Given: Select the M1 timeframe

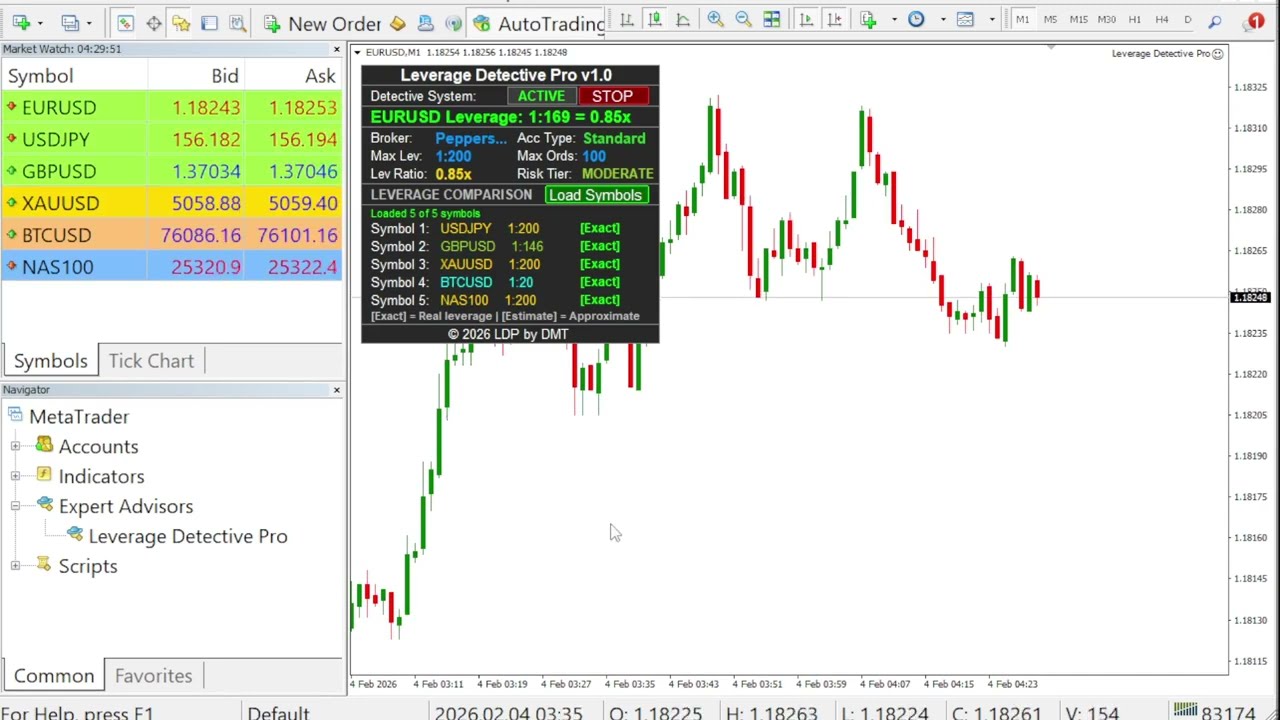Looking at the screenshot, I should 1022,20.
